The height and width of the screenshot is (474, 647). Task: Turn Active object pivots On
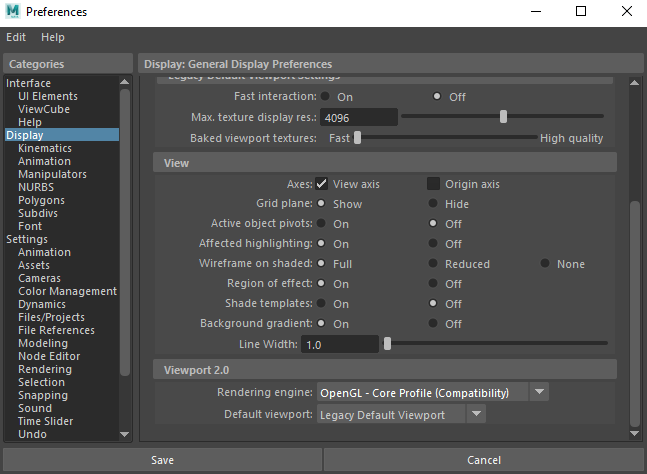pyautogui.click(x=321, y=223)
